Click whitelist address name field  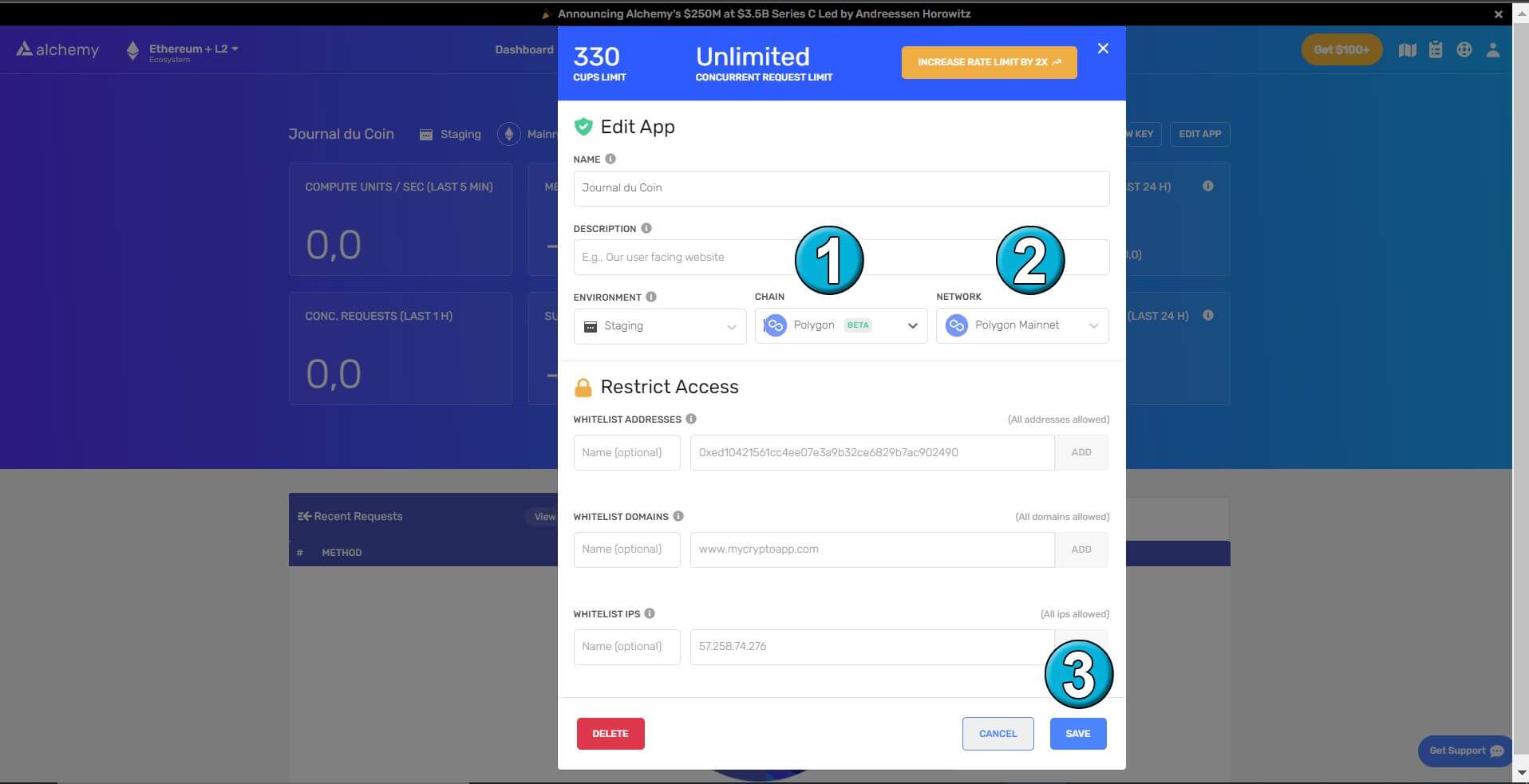pyautogui.click(x=626, y=452)
